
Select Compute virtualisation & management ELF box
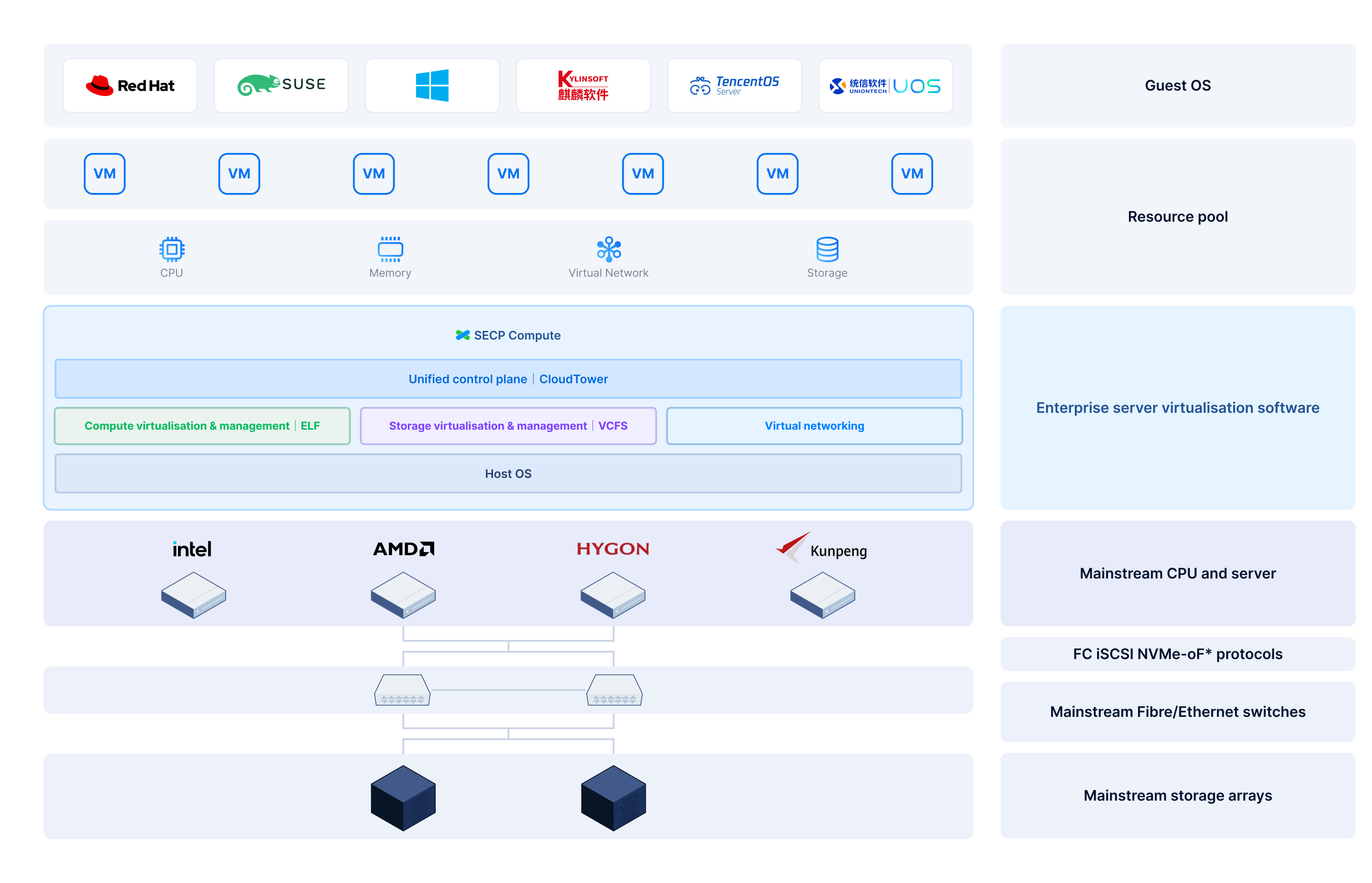click(x=202, y=426)
